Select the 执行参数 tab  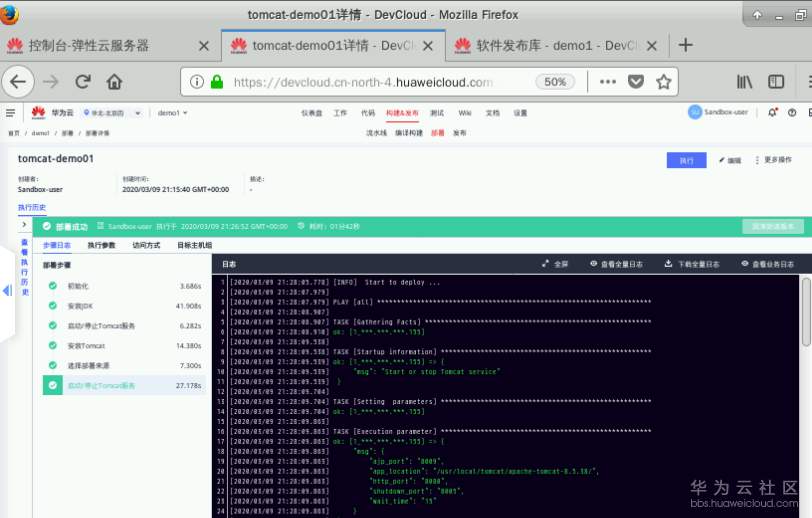(102, 245)
